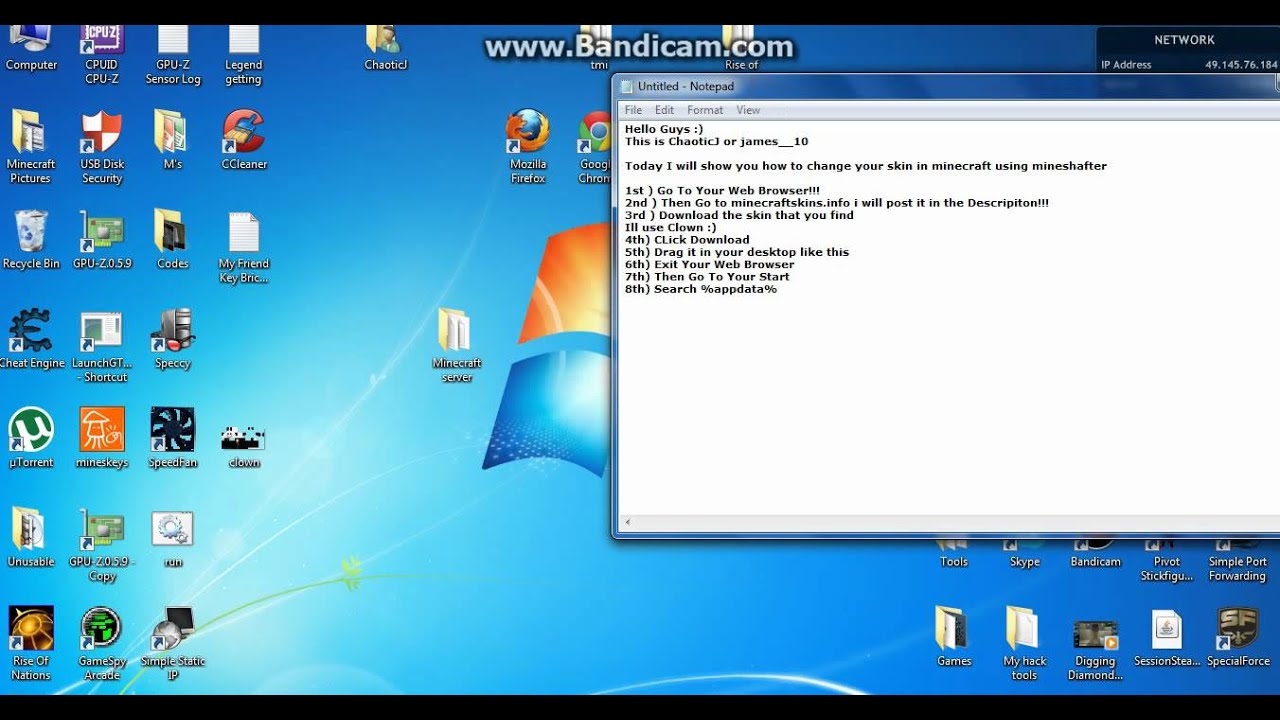The width and height of the screenshot is (1280, 720).
Task: Launch Cheat Engine
Action: point(31,339)
